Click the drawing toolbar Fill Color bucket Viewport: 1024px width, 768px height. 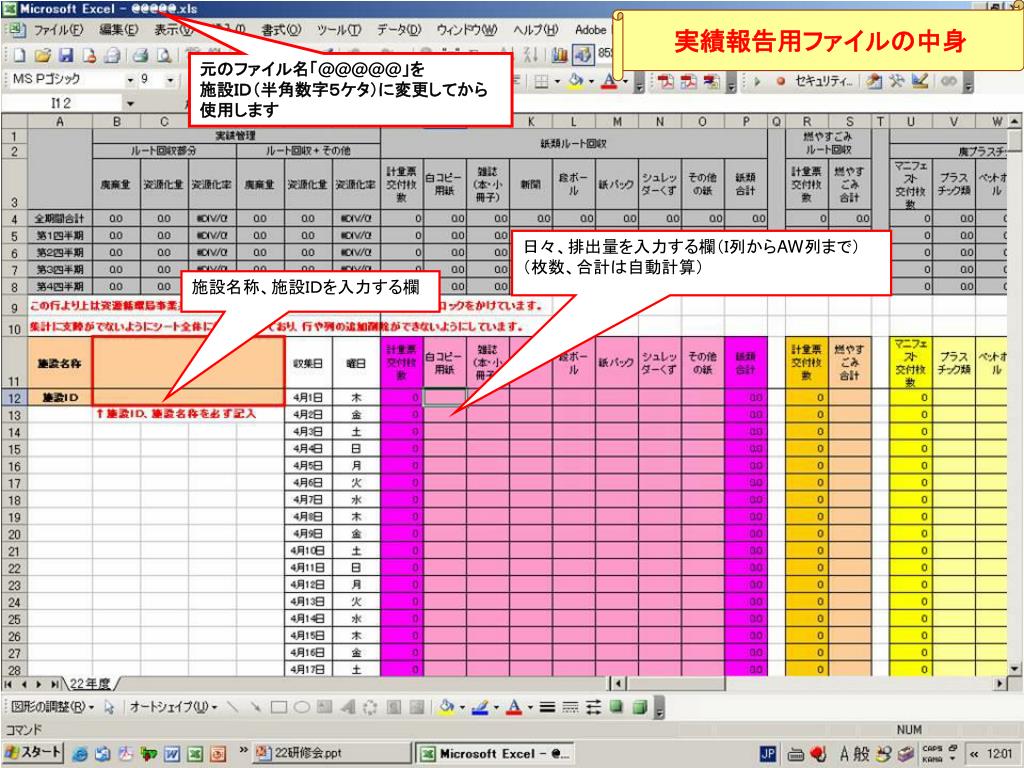(x=446, y=707)
